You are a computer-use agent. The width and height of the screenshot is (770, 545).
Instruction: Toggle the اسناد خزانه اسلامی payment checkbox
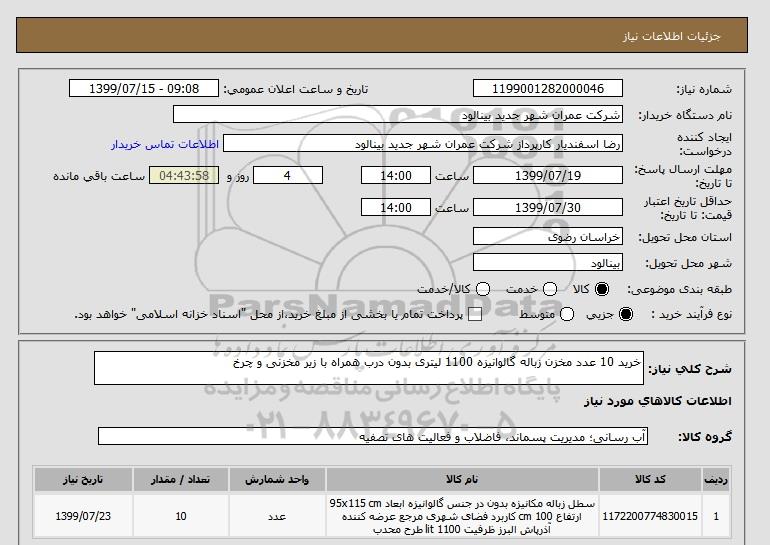tap(475, 315)
